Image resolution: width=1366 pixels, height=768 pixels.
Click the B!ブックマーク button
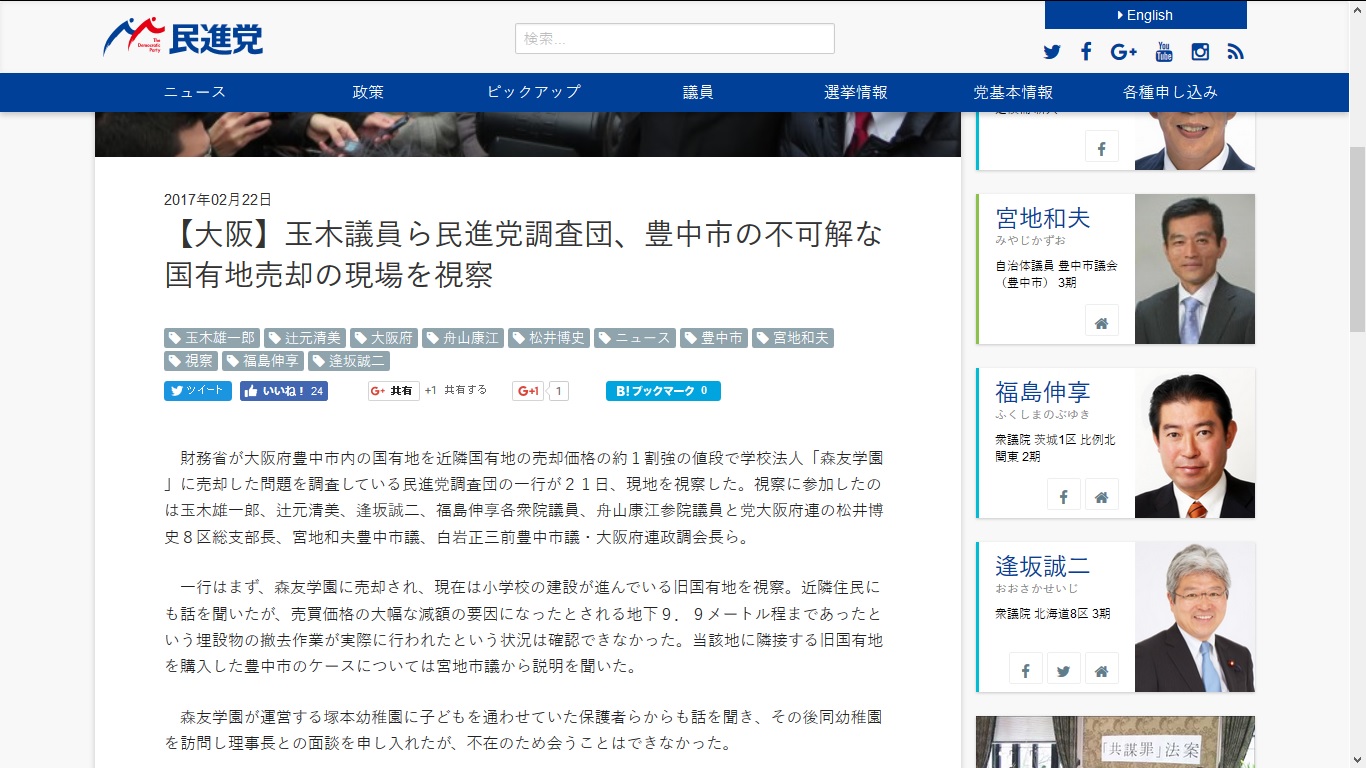point(662,391)
